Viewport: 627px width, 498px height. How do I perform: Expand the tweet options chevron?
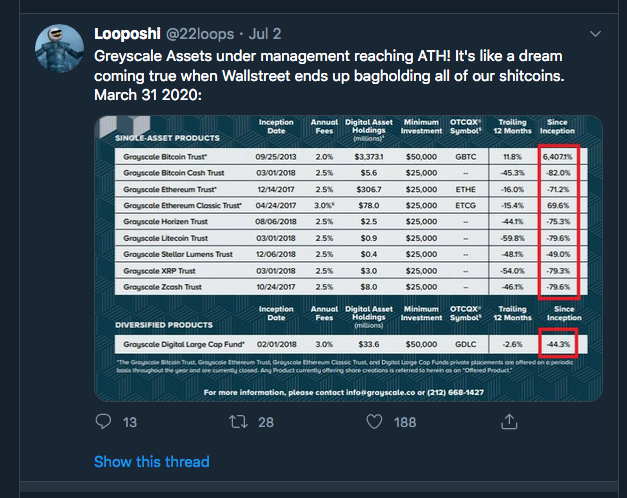pos(595,34)
